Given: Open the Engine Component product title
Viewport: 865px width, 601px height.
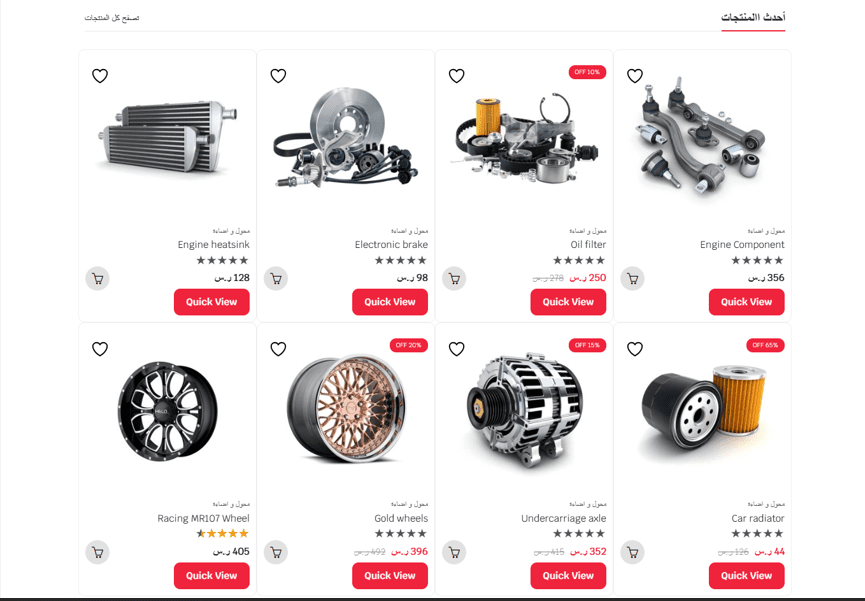Looking at the screenshot, I should [742, 244].
